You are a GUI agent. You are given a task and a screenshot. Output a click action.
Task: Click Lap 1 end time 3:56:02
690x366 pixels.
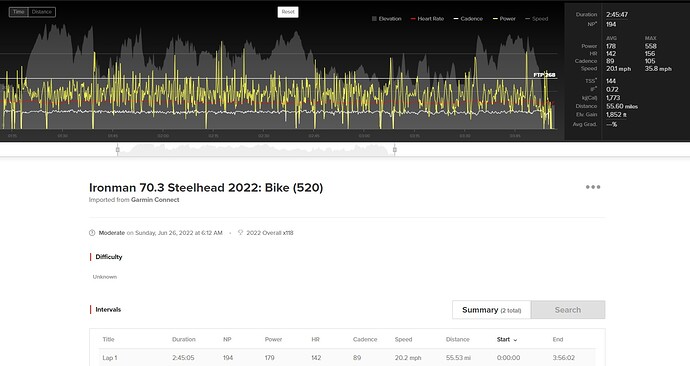[x=564, y=358]
